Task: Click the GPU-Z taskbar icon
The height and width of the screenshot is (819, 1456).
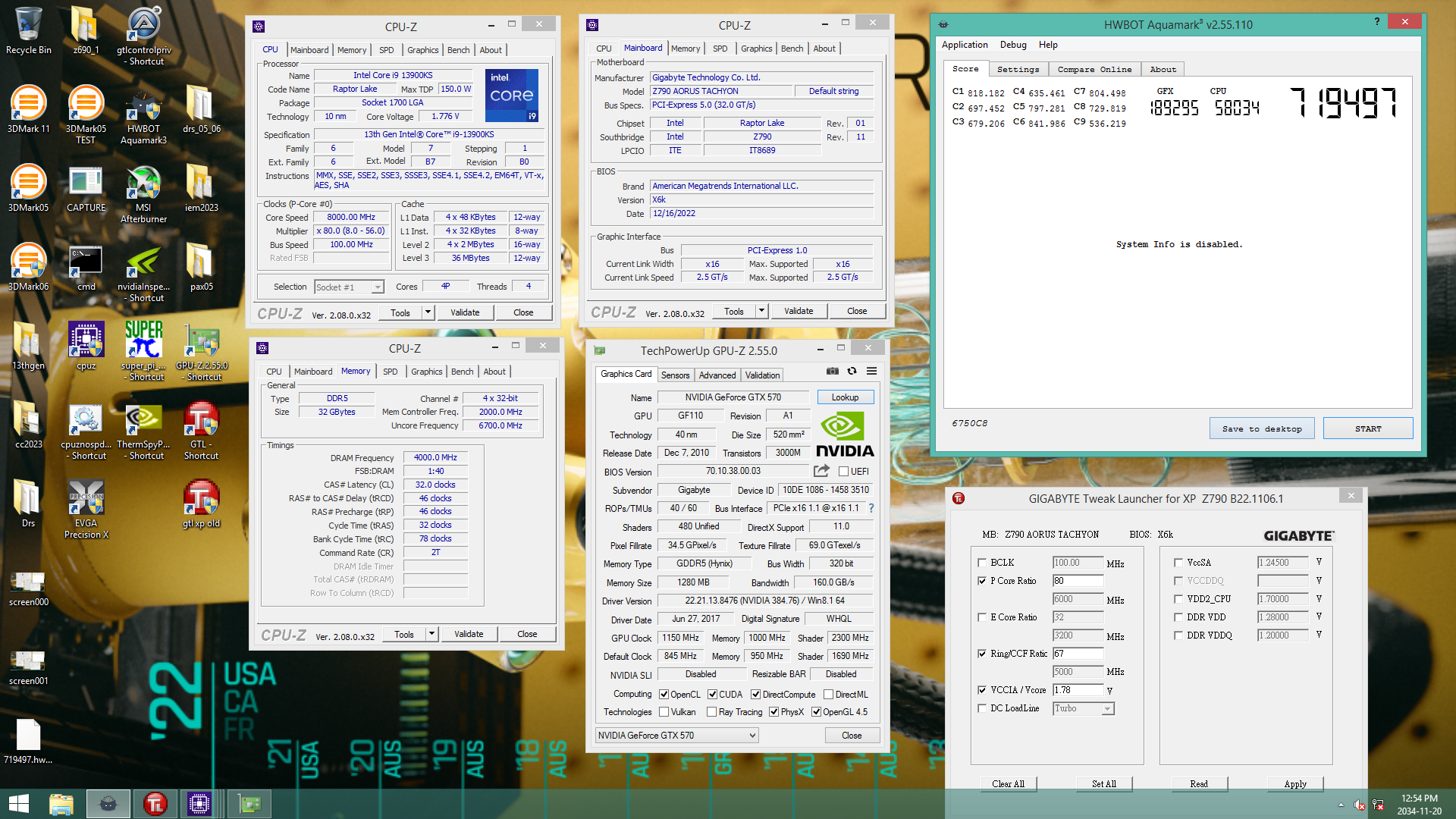Action: (249, 804)
